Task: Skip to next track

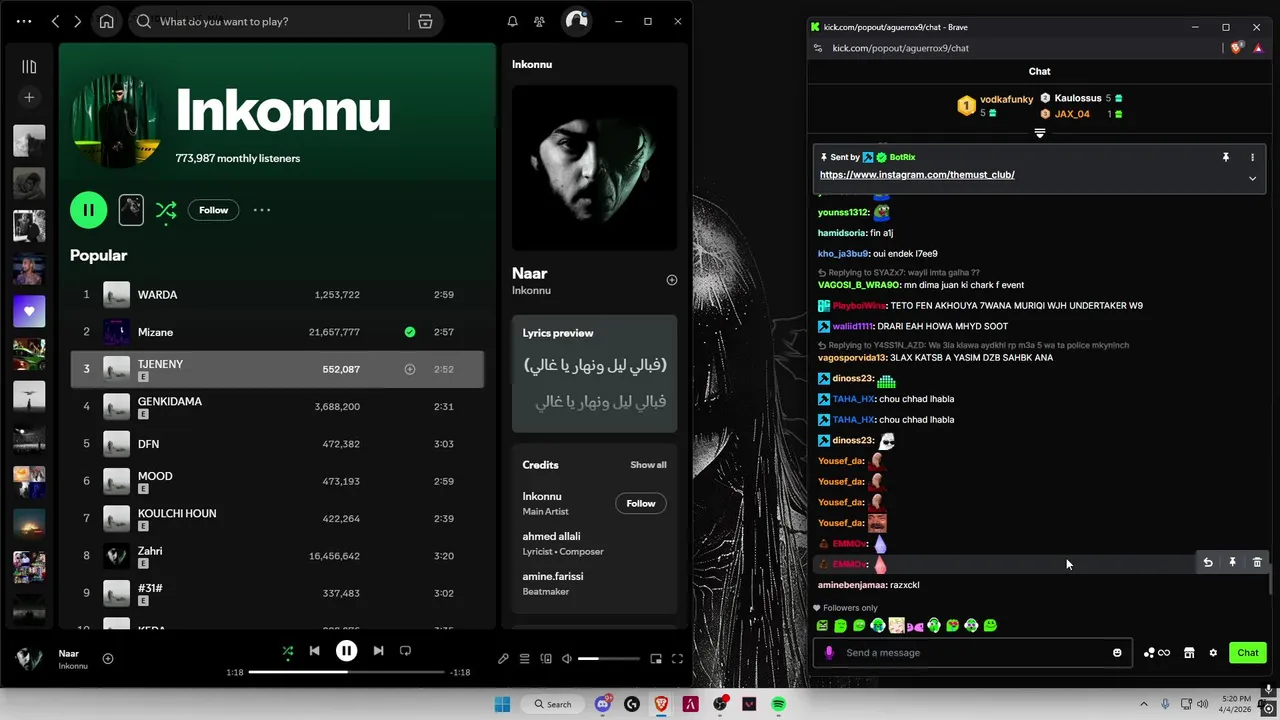Action: tap(378, 650)
